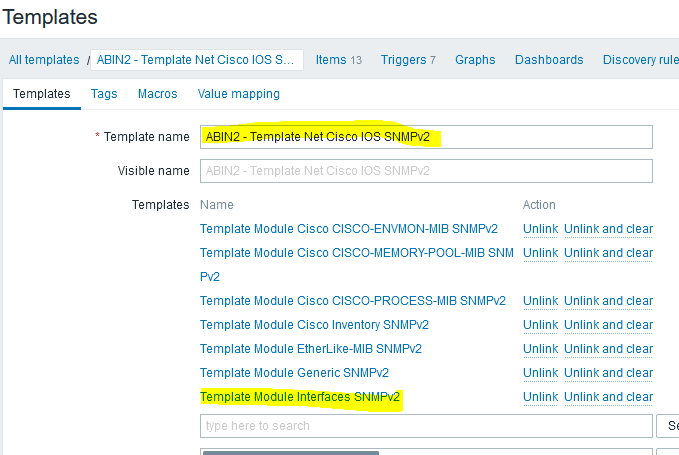Open Template Module Generic SNMPv2
Image resolution: width=679 pixels, height=455 pixels.
coord(294,373)
